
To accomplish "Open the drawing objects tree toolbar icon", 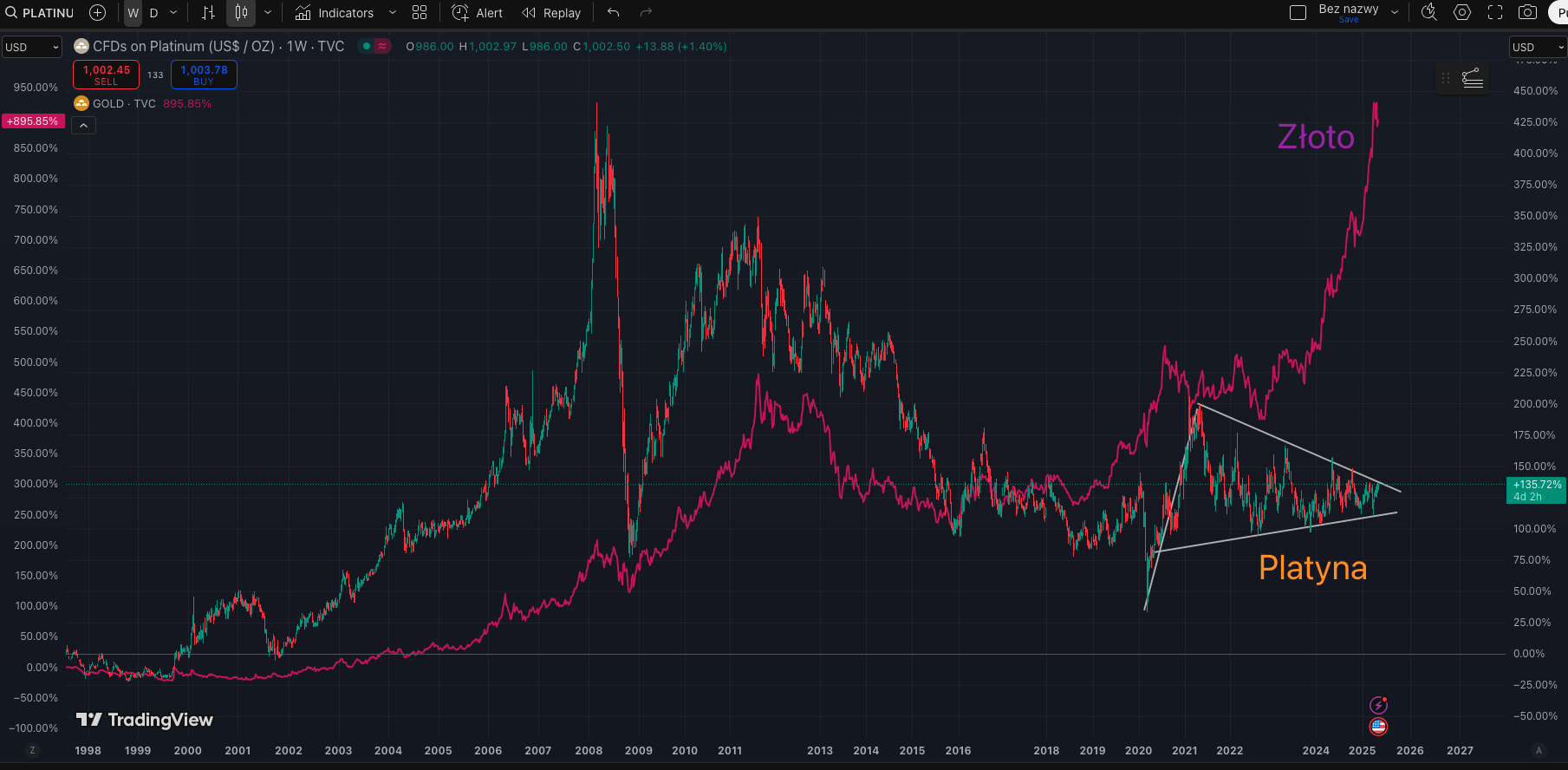I will coord(1473,79).
